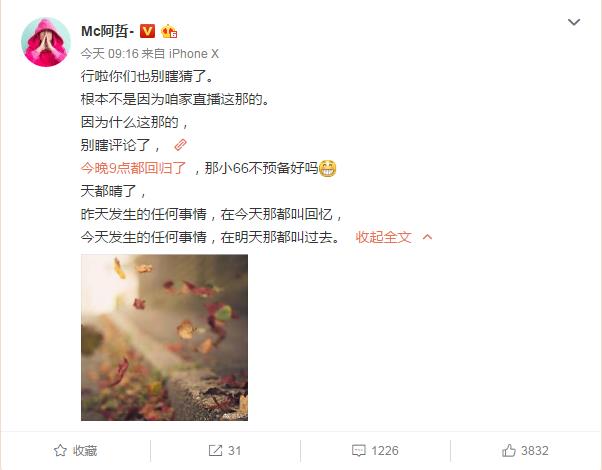The width and height of the screenshot is (602, 470).
Task: Click the star favorite icon
Action: coord(60,450)
